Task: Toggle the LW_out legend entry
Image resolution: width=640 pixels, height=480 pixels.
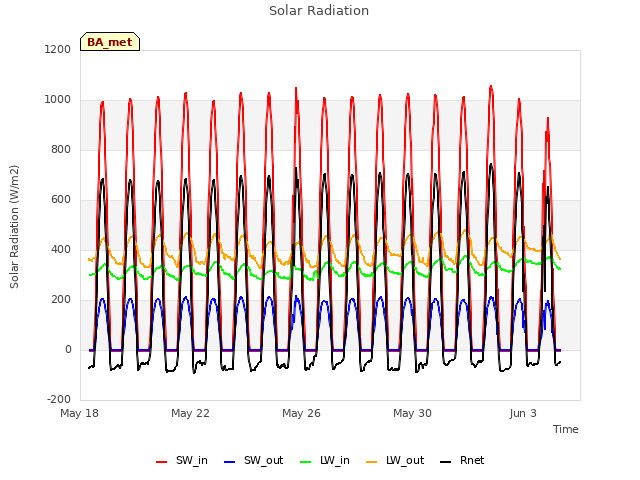Action: pos(395,461)
